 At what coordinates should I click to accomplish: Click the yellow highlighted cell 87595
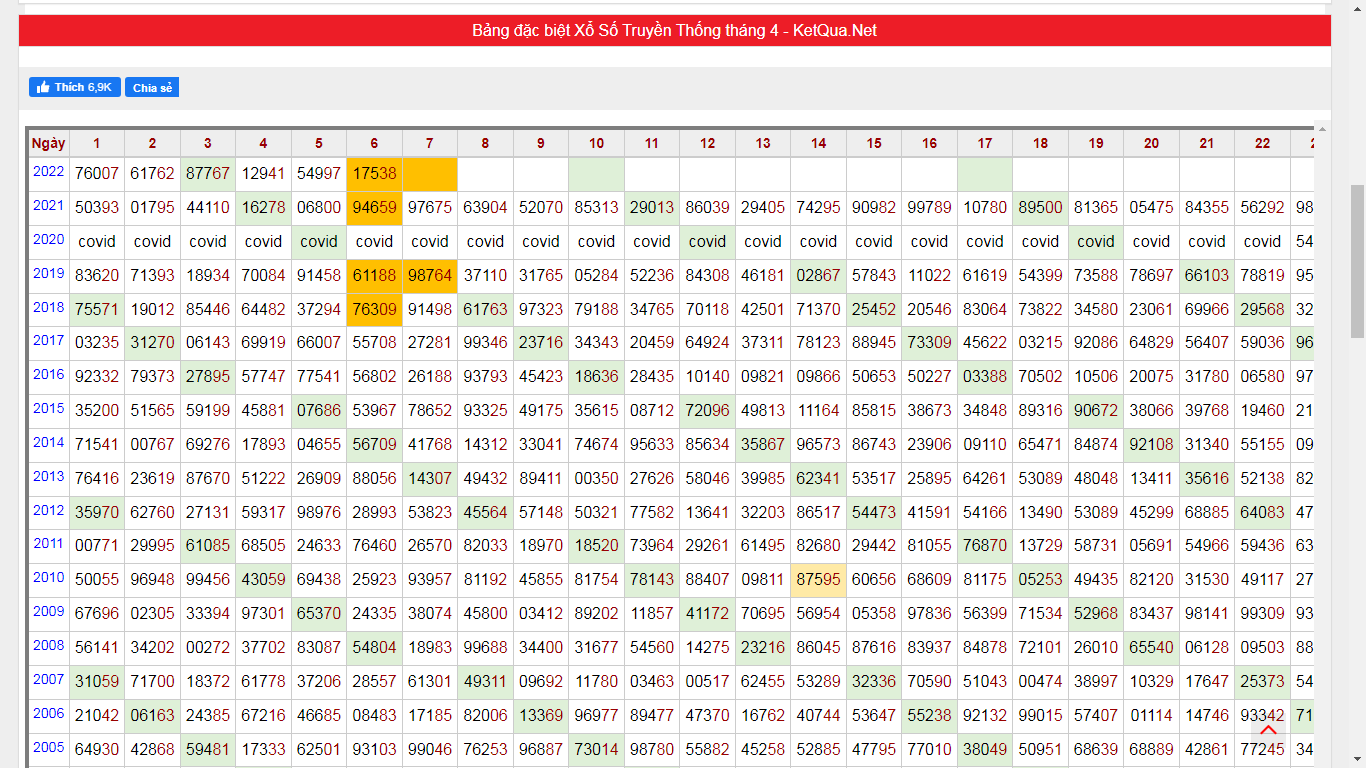pyautogui.click(x=818, y=579)
